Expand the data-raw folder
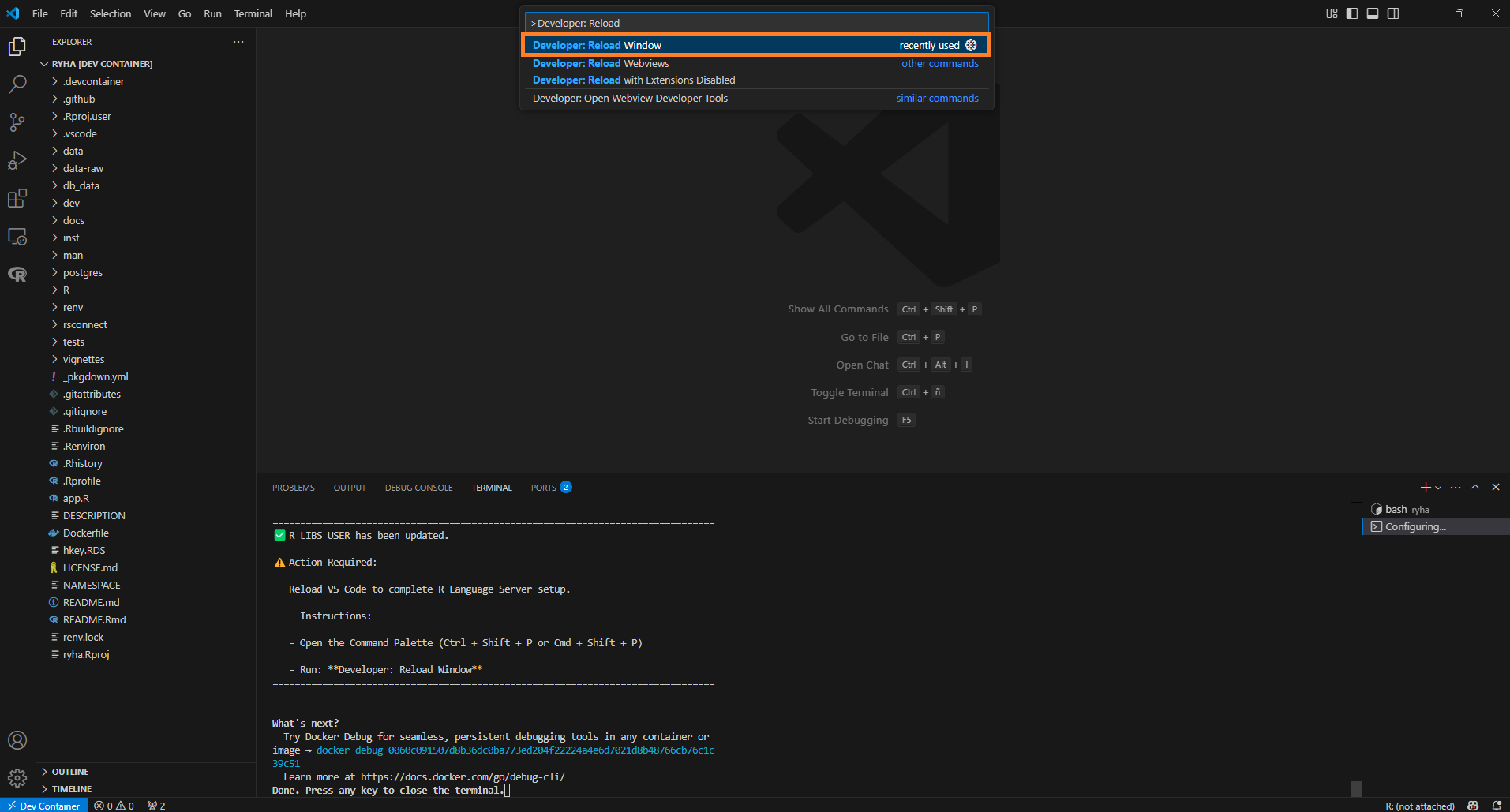Viewport: 1510px width, 812px height. 146,168
